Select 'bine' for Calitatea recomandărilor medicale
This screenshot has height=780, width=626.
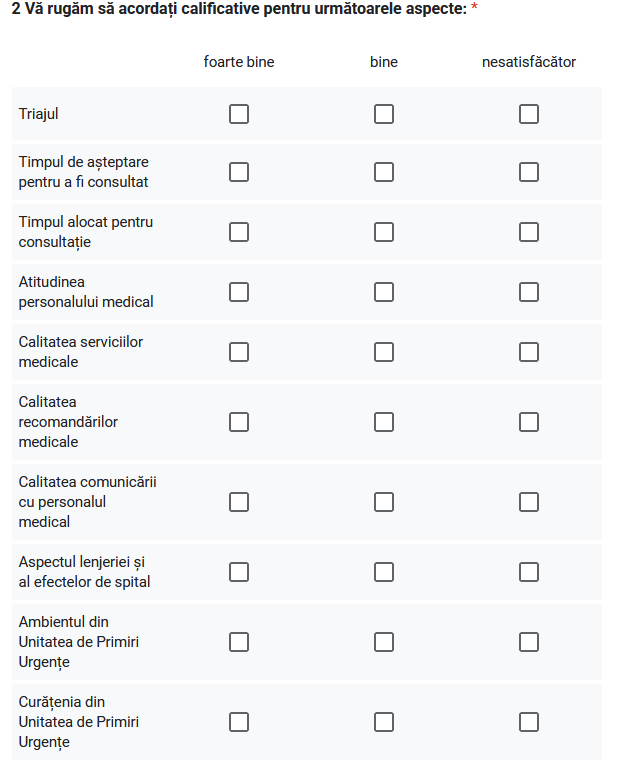[384, 422]
